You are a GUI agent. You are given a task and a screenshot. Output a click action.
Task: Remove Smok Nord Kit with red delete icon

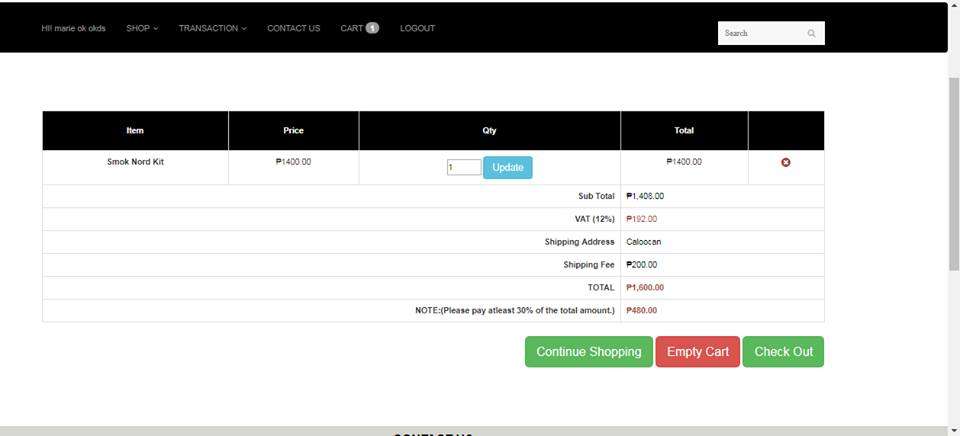pyautogui.click(x=786, y=162)
